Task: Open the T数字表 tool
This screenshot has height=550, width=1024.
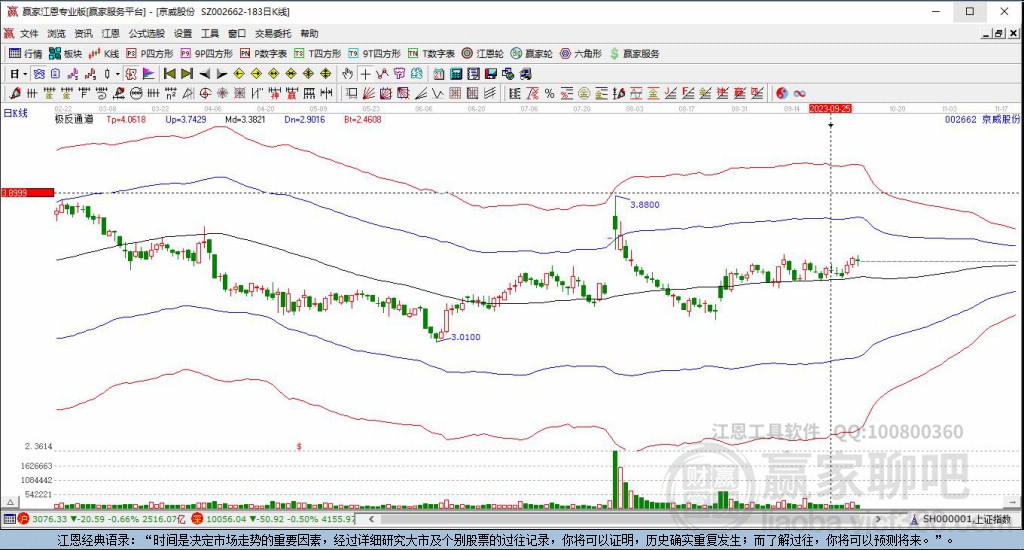Action: [431, 54]
